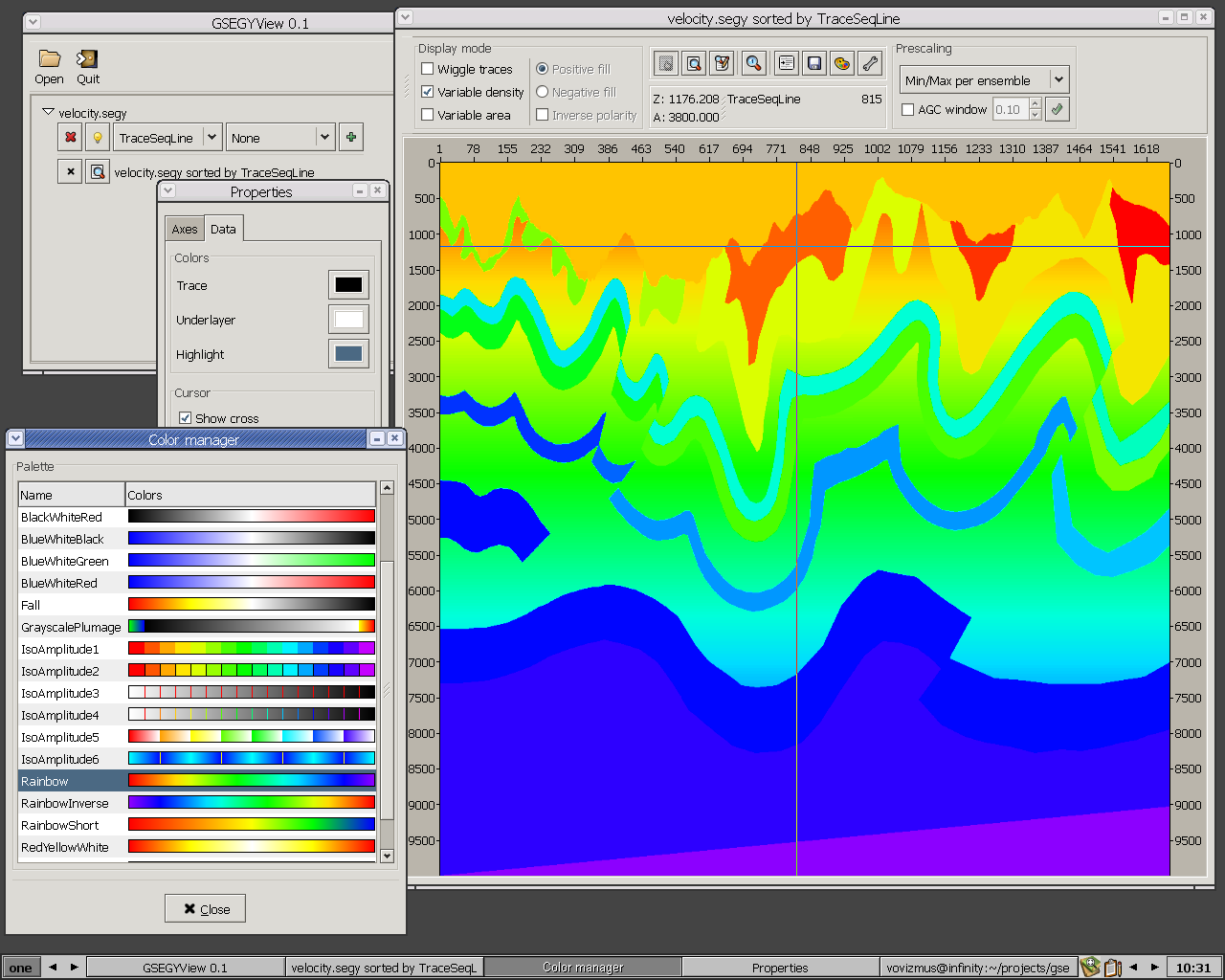
Task: Switch to the velocity.segy viewer in the taskbar
Action: [384, 968]
